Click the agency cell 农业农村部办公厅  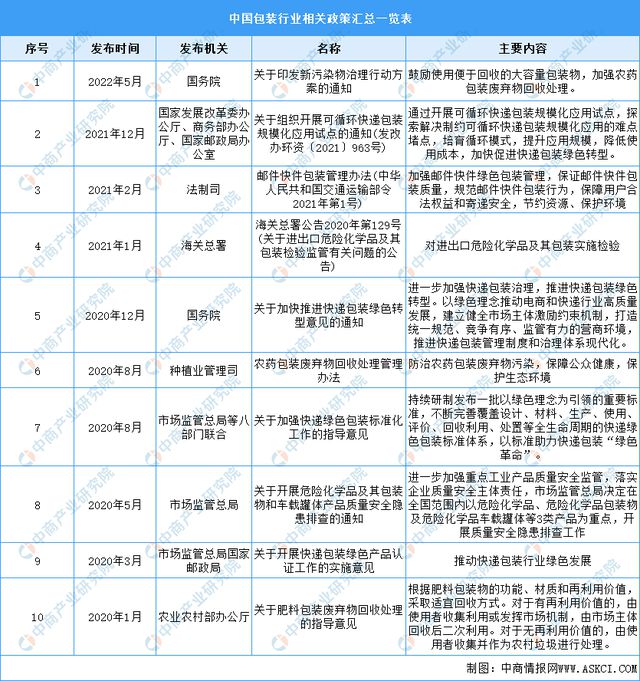[x=204, y=617]
